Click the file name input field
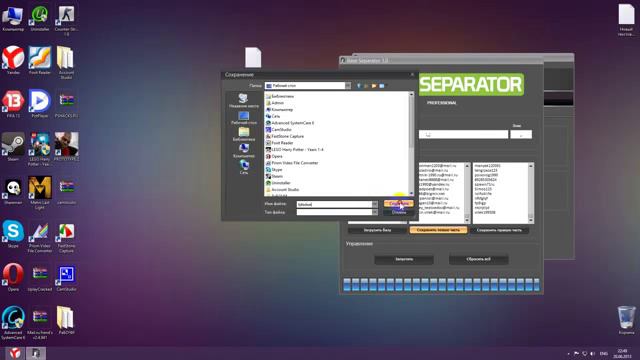640x360 pixels. tap(334, 204)
